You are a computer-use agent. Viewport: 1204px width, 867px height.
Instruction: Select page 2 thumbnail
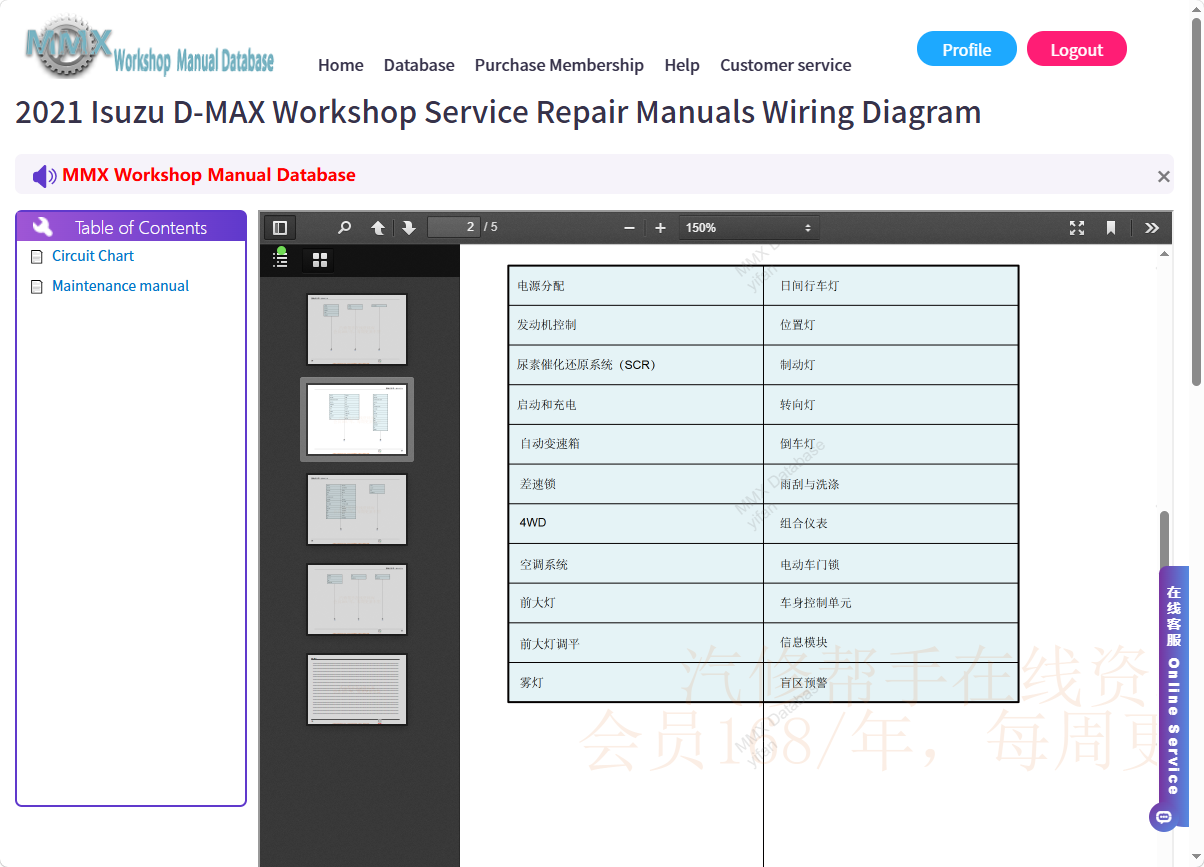tap(357, 419)
